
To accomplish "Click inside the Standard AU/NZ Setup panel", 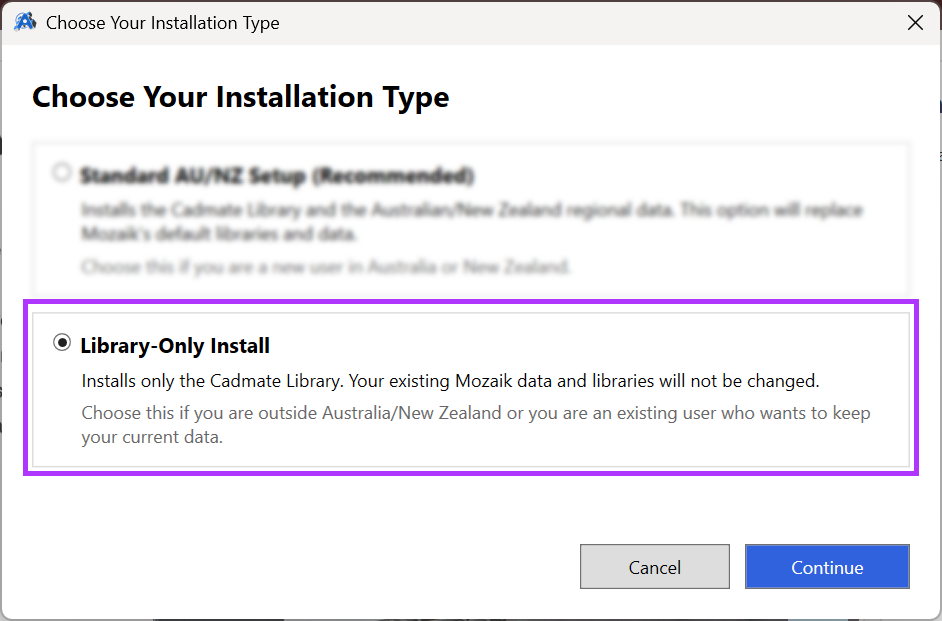I will pyautogui.click(x=470, y=215).
